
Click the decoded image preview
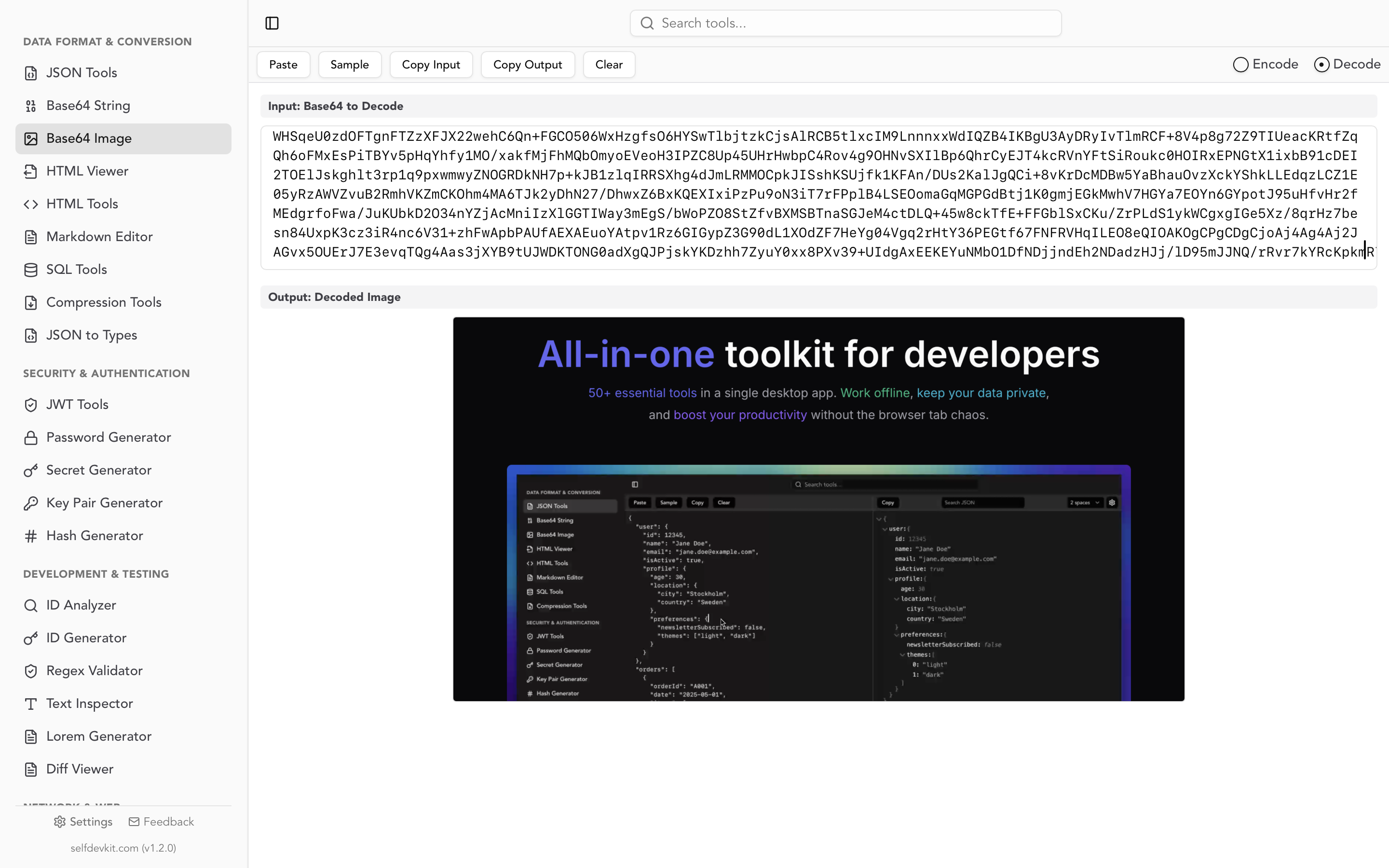pos(818,509)
